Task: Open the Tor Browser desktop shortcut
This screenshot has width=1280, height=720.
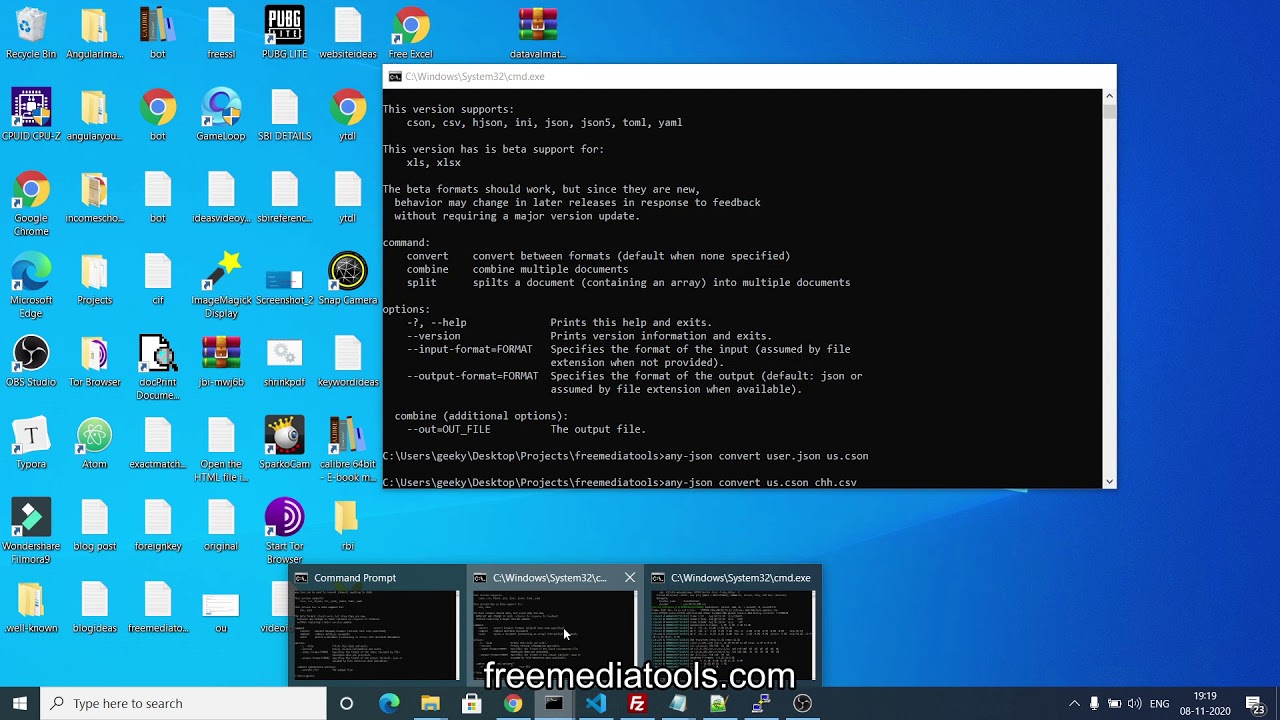Action: [95, 360]
